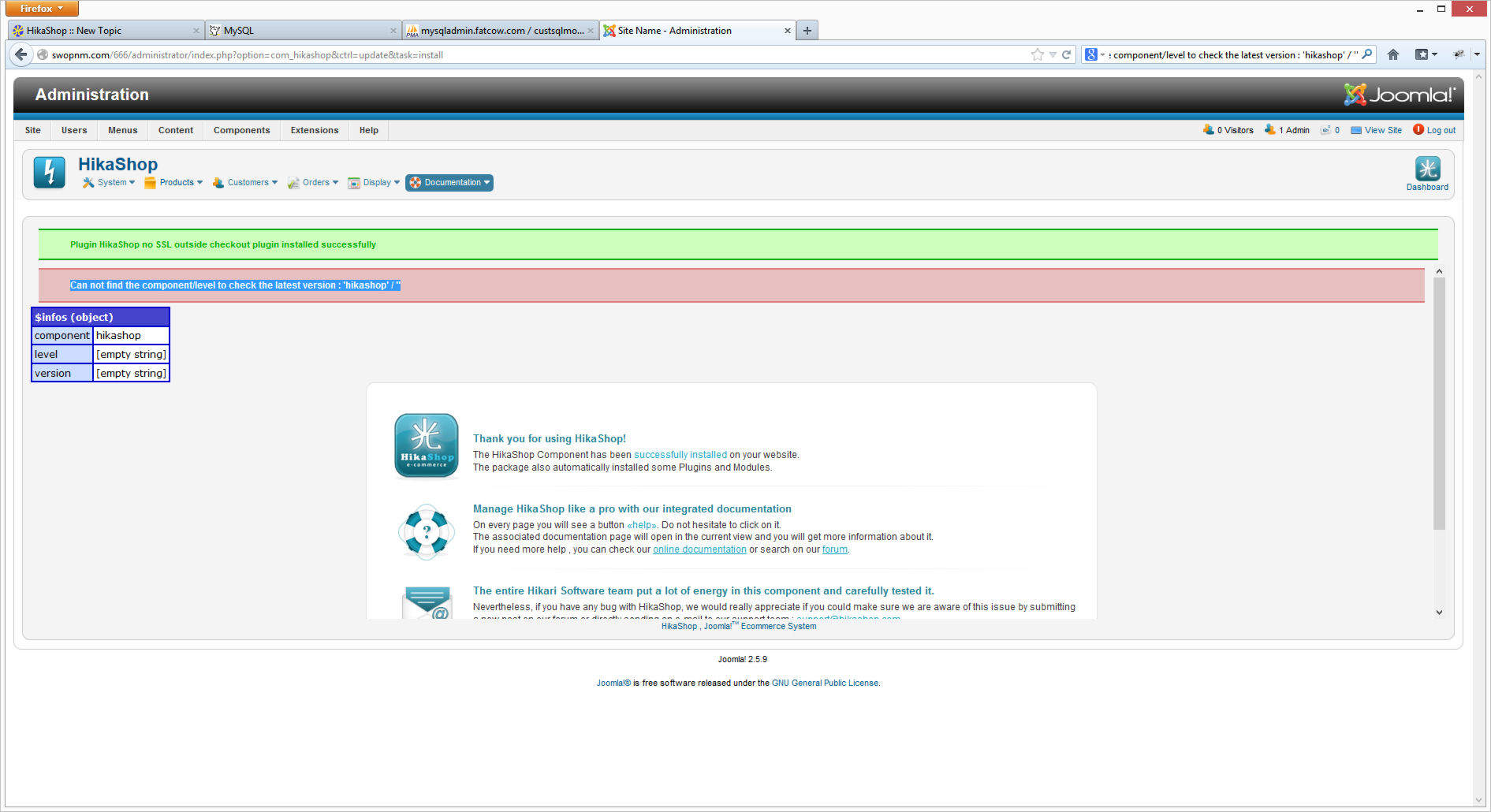Open the Help menu in Joomla menubar
The width and height of the screenshot is (1491, 812).
(x=369, y=130)
